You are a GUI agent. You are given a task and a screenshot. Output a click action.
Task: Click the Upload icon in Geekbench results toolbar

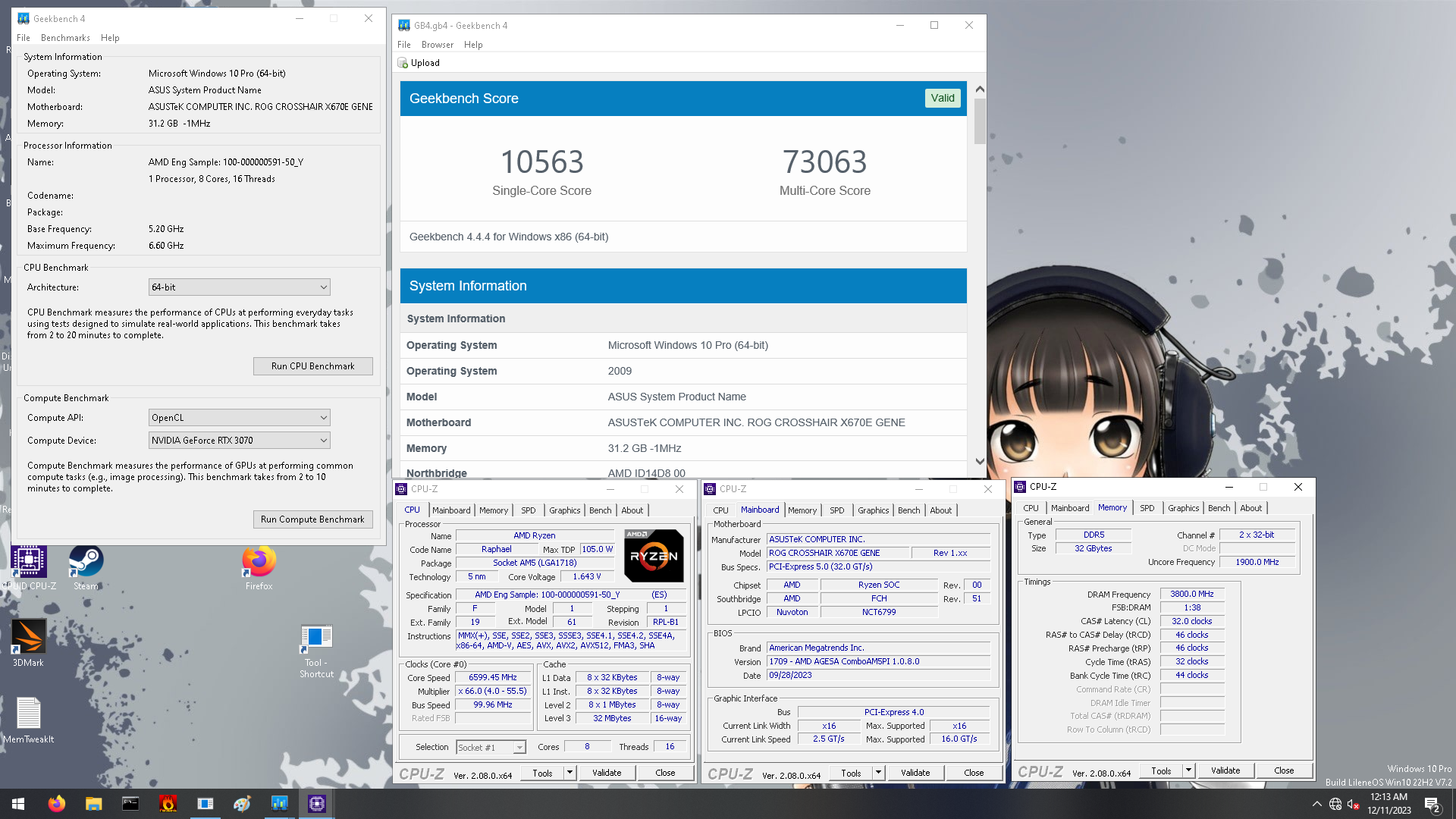(403, 63)
